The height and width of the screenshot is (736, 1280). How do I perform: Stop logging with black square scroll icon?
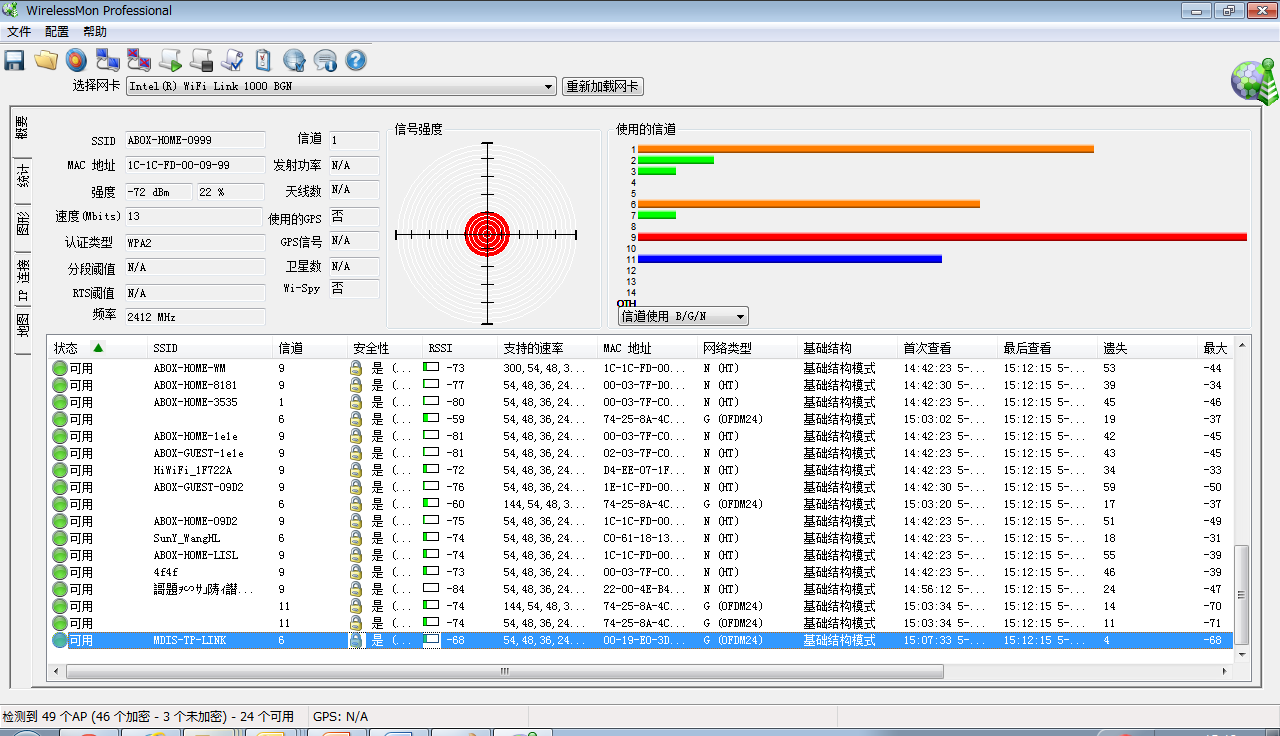(201, 60)
